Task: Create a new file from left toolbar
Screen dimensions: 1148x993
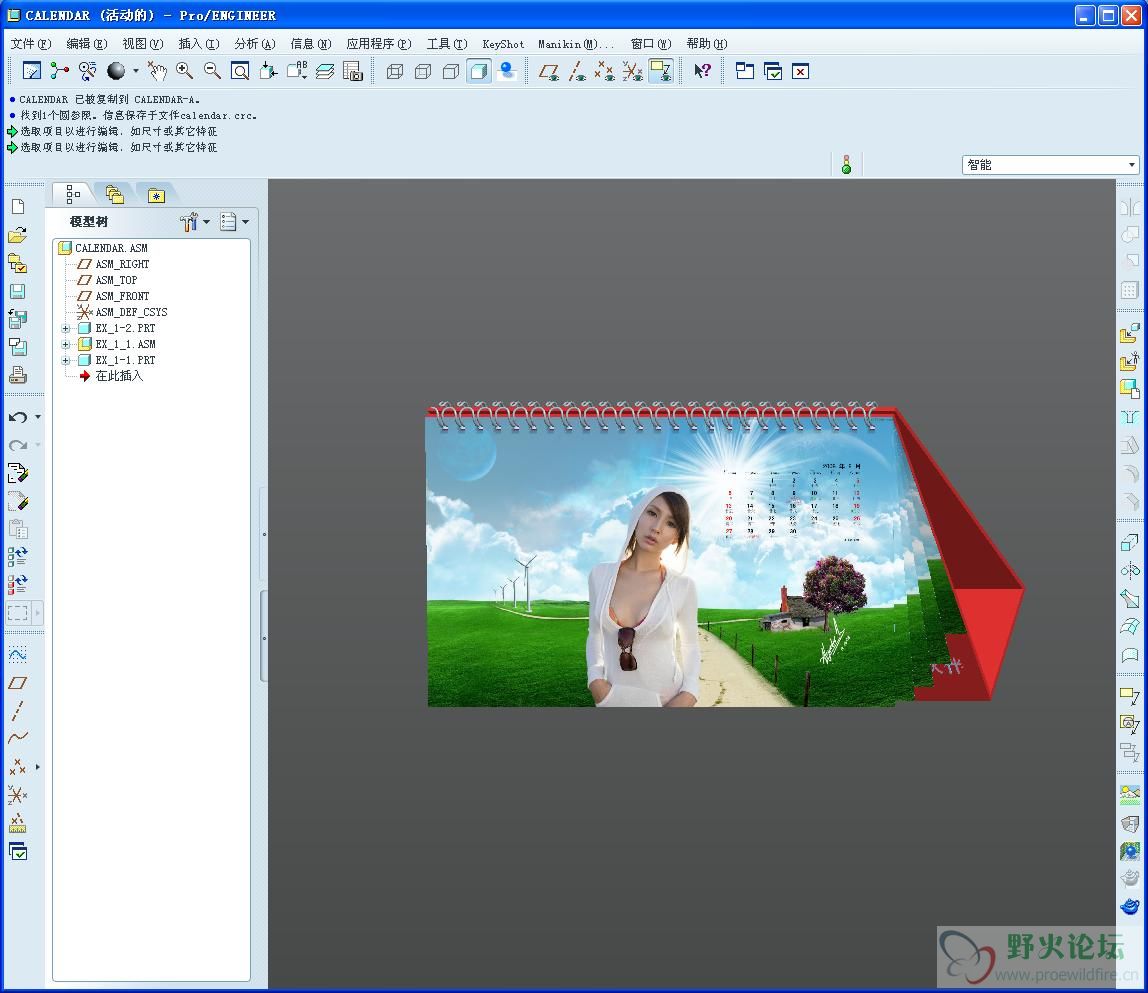Action: (18, 207)
